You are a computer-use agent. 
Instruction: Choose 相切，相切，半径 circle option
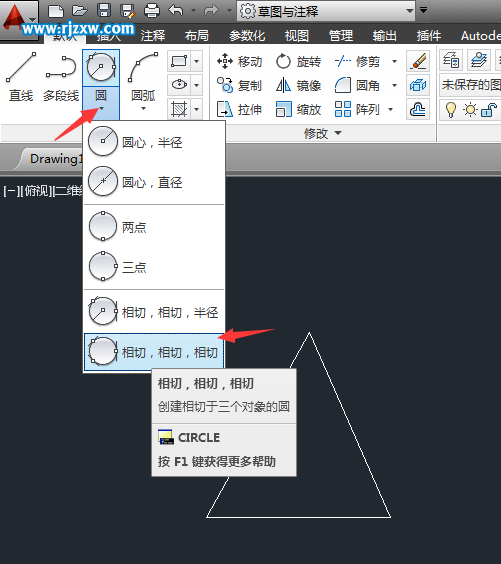(154, 311)
